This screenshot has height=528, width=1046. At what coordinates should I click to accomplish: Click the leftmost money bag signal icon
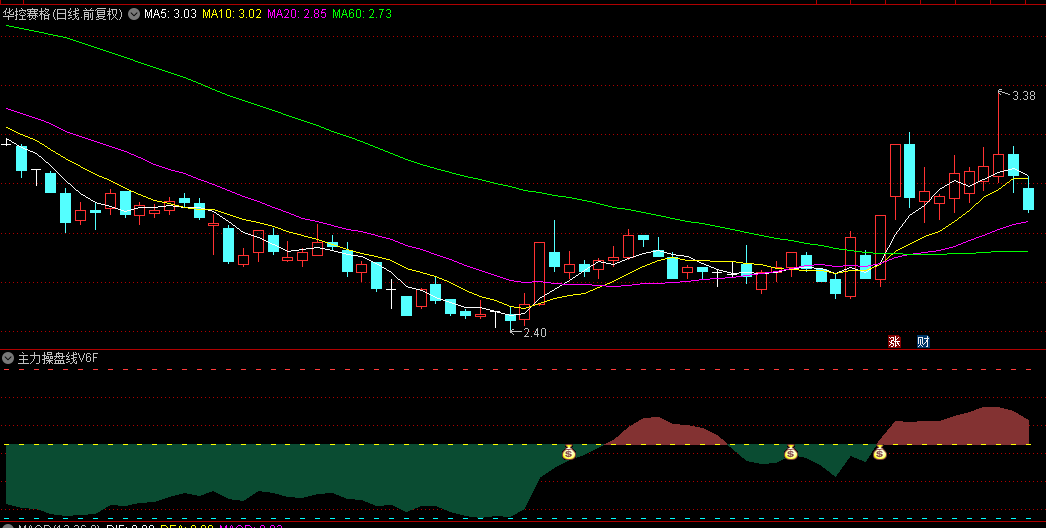[x=568, y=453]
